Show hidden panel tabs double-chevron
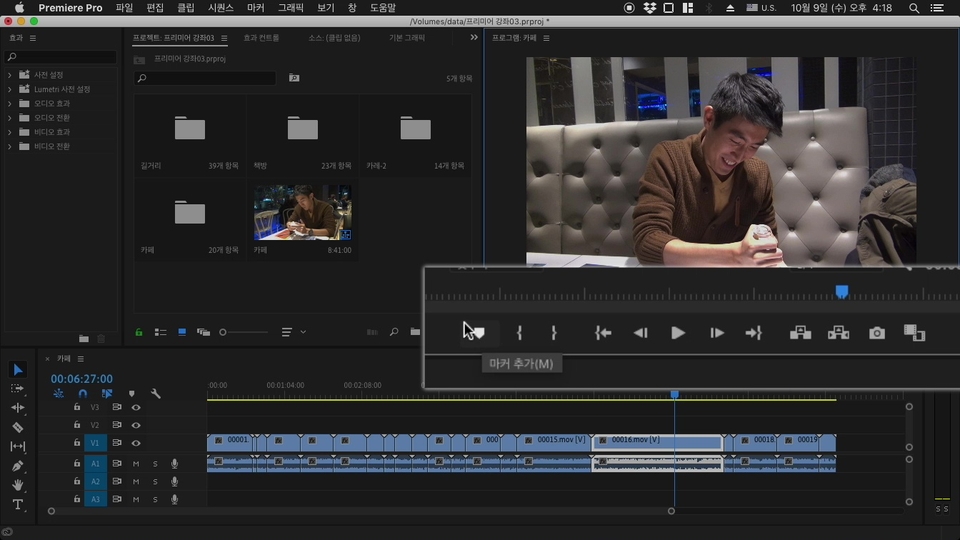Viewport: 960px width, 540px height. [474, 37]
